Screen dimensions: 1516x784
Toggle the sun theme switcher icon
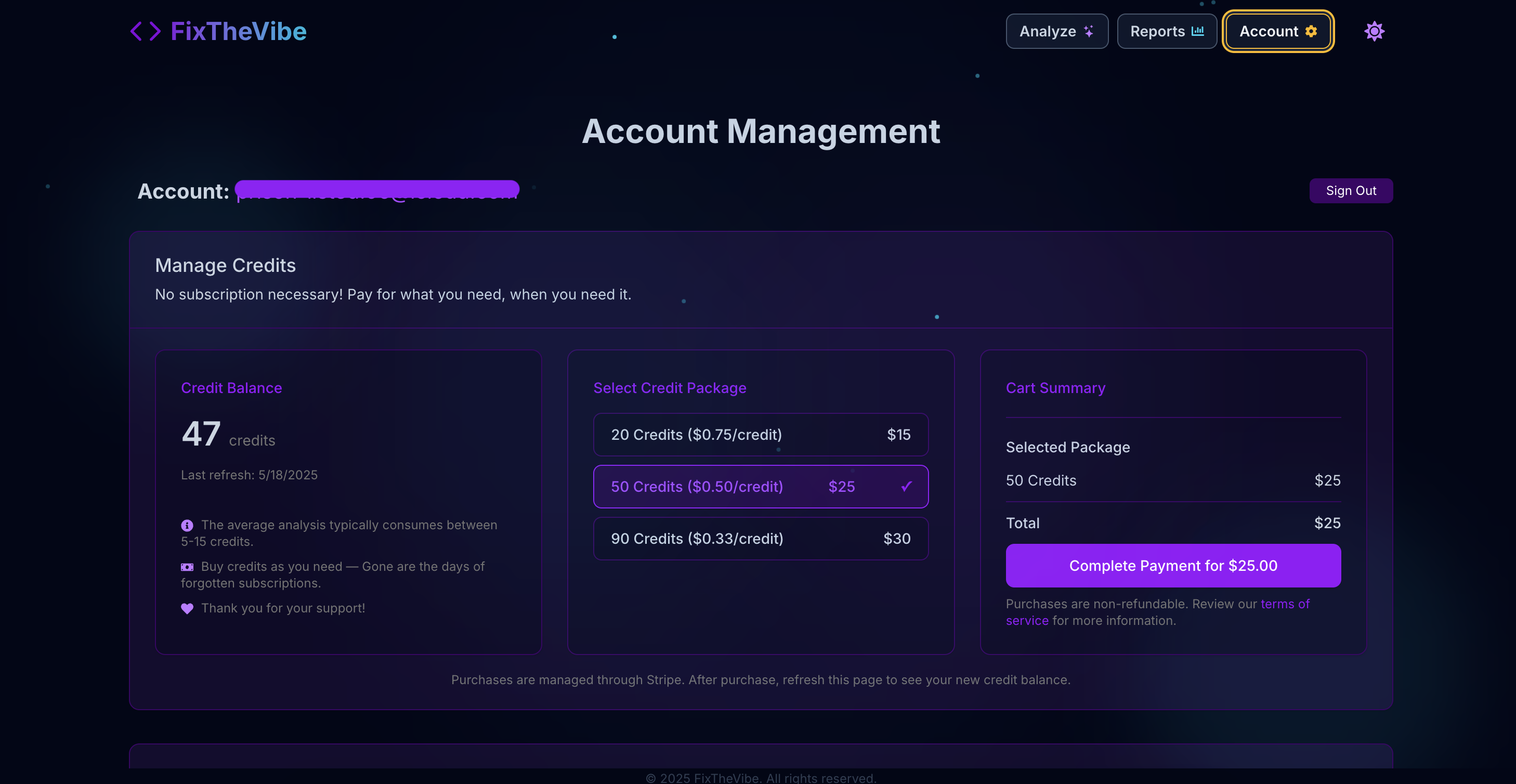[x=1374, y=31]
